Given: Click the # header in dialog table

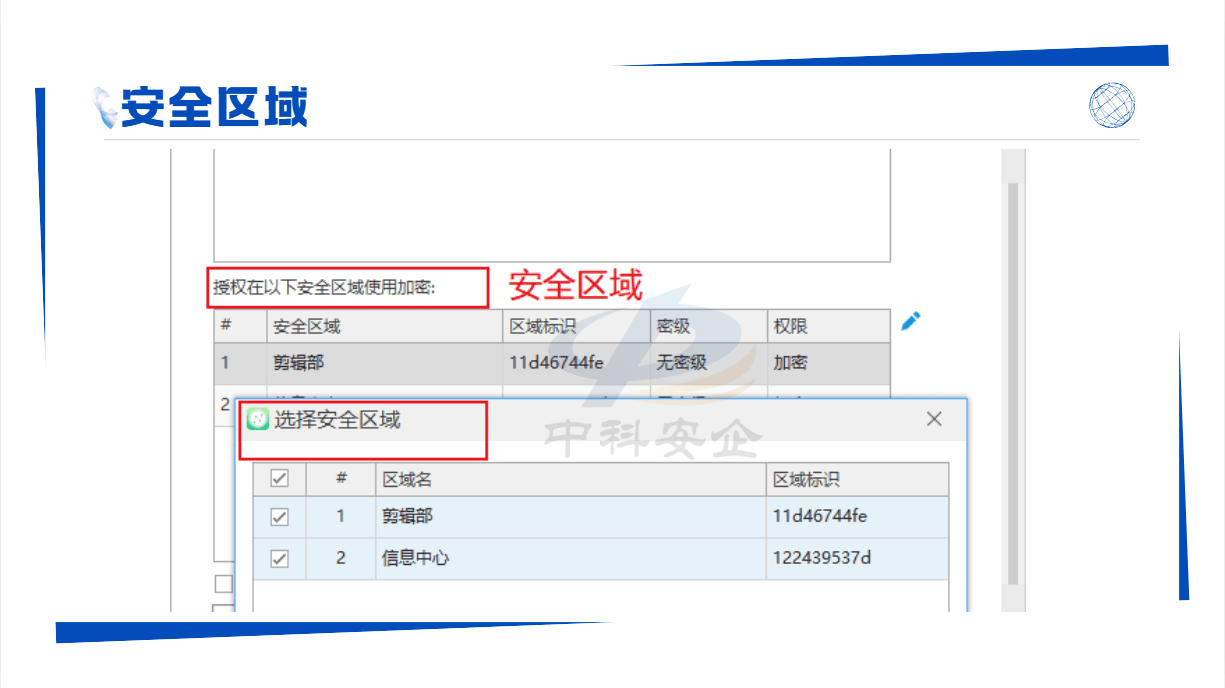Looking at the screenshot, I should tap(341, 479).
